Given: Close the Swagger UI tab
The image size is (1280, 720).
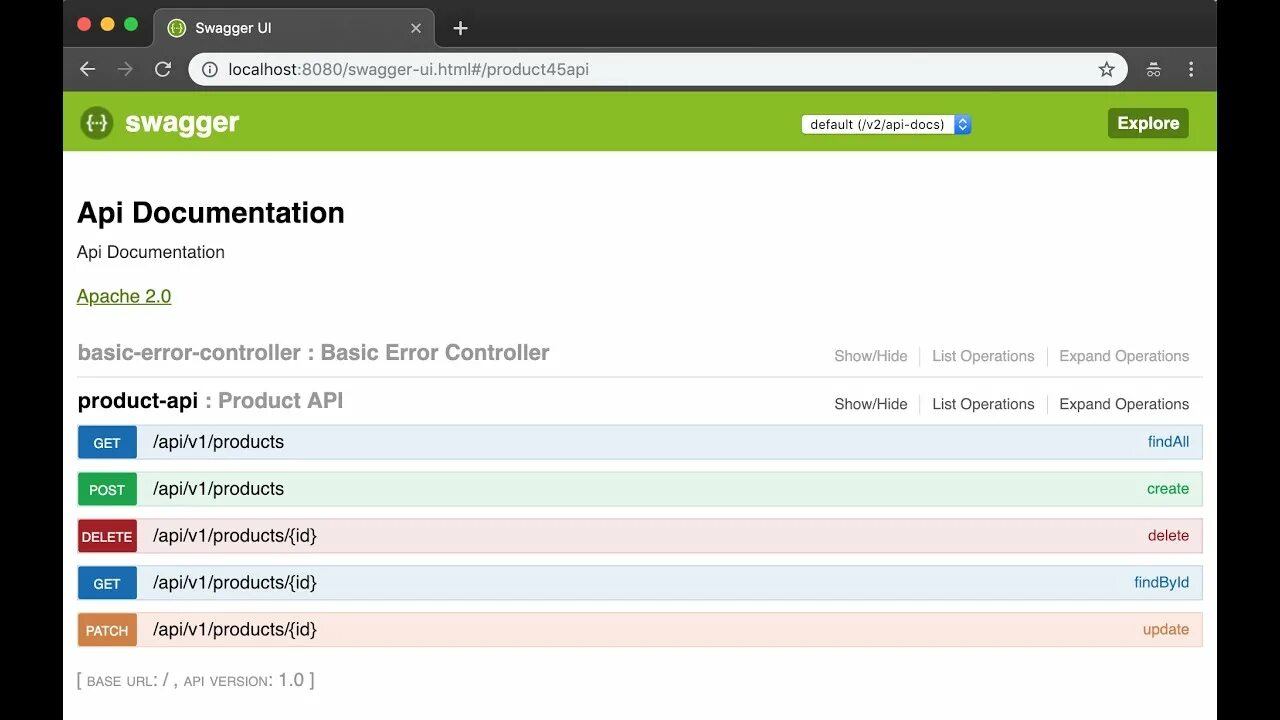Looking at the screenshot, I should tap(416, 28).
